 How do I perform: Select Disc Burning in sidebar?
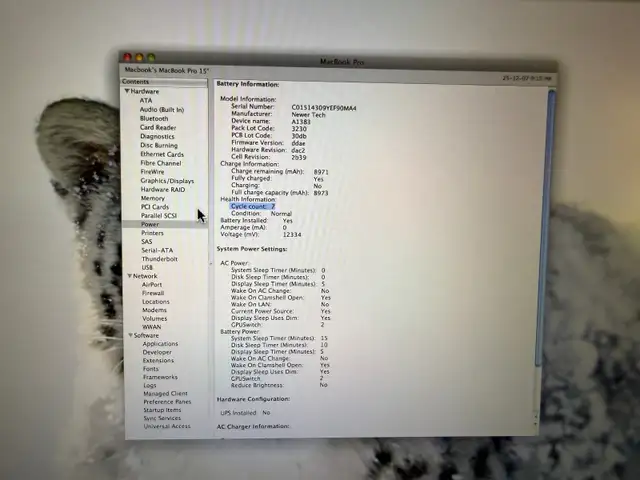pos(159,145)
